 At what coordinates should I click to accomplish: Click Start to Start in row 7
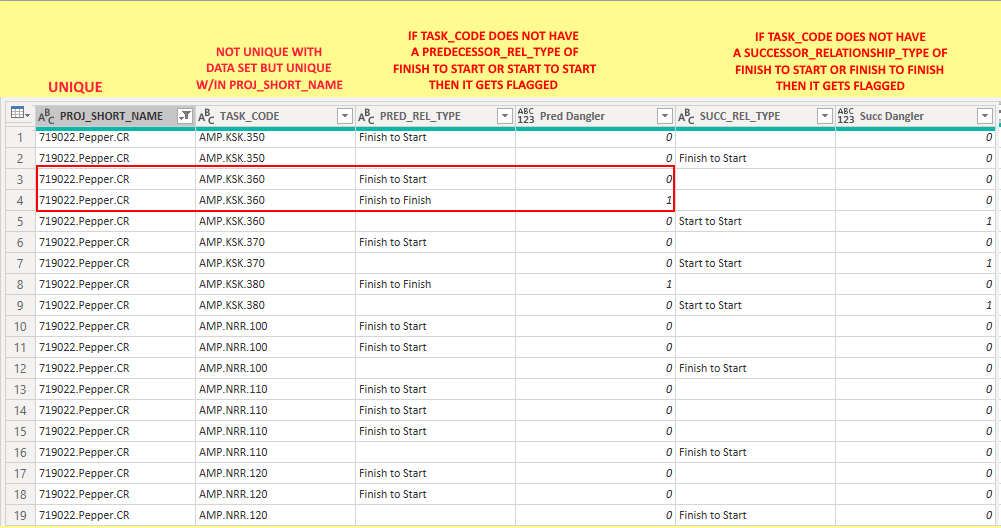point(710,263)
